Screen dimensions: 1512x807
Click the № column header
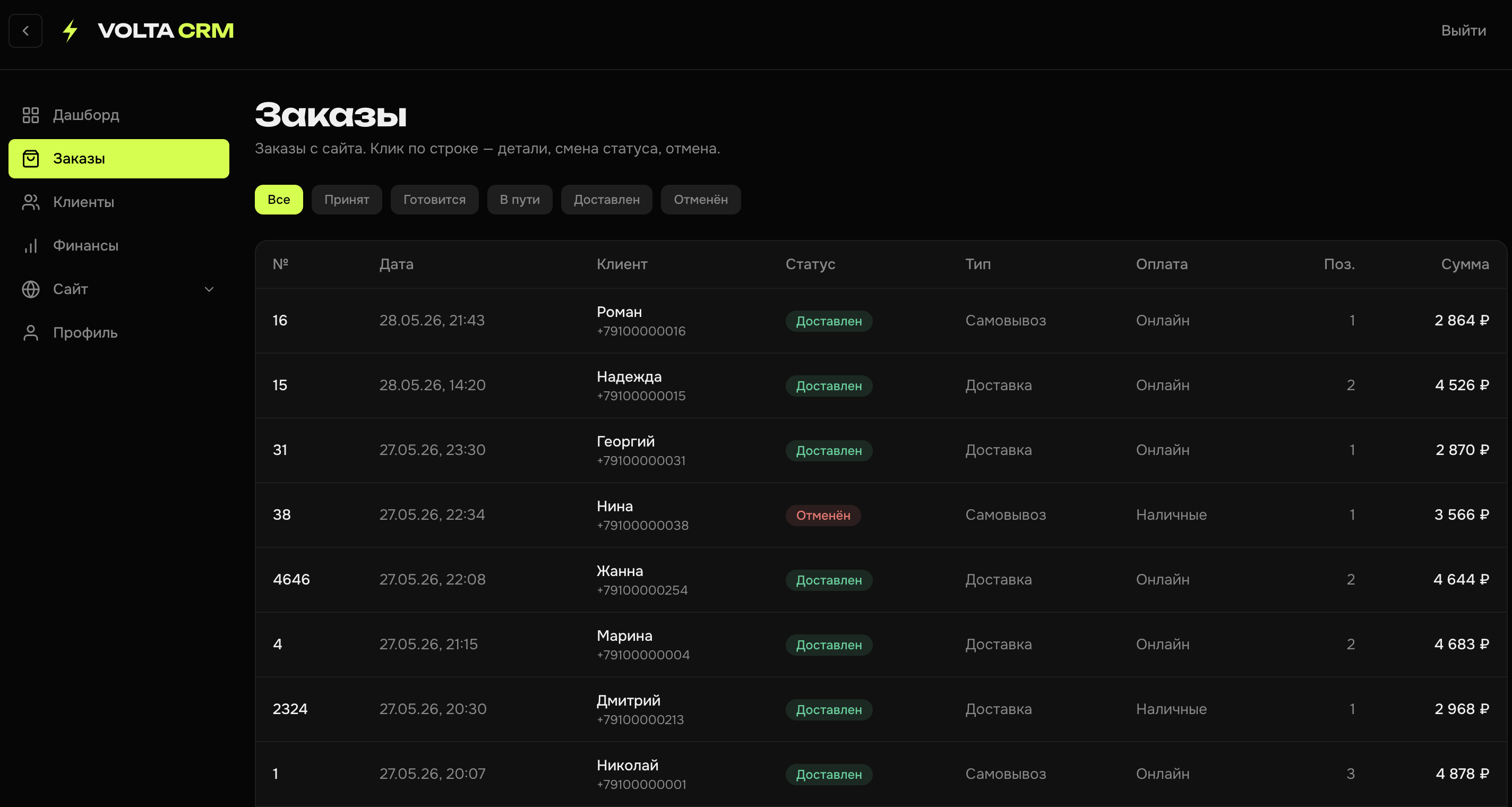280,264
